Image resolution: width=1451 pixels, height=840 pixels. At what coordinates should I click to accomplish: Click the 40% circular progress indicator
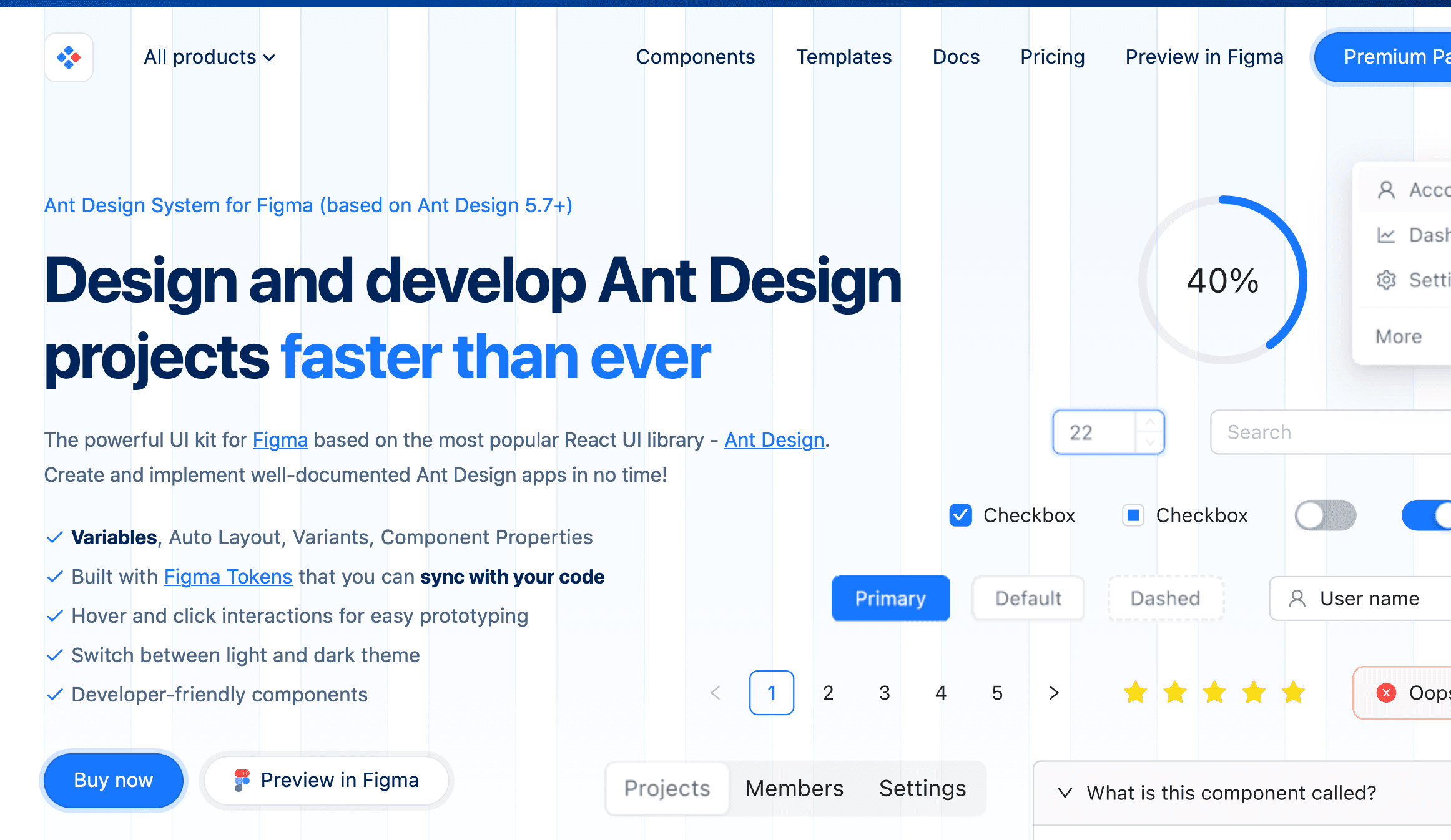[x=1222, y=280]
